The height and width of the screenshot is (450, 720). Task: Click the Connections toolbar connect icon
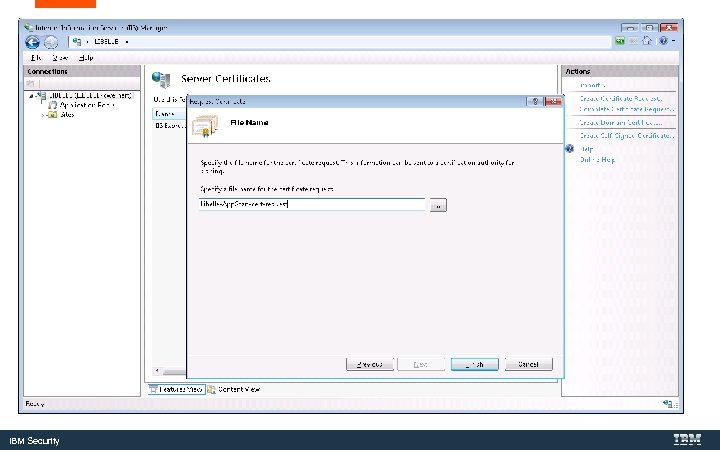click(30, 84)
